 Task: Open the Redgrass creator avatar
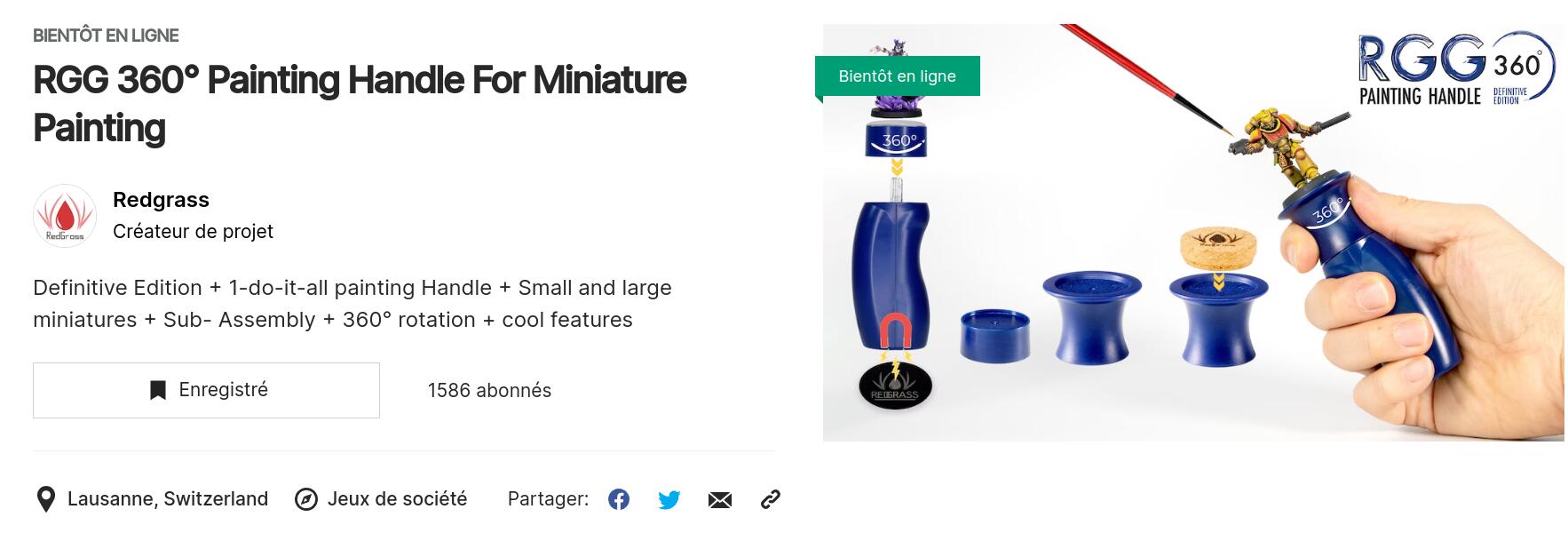click(x=65, y=216)
